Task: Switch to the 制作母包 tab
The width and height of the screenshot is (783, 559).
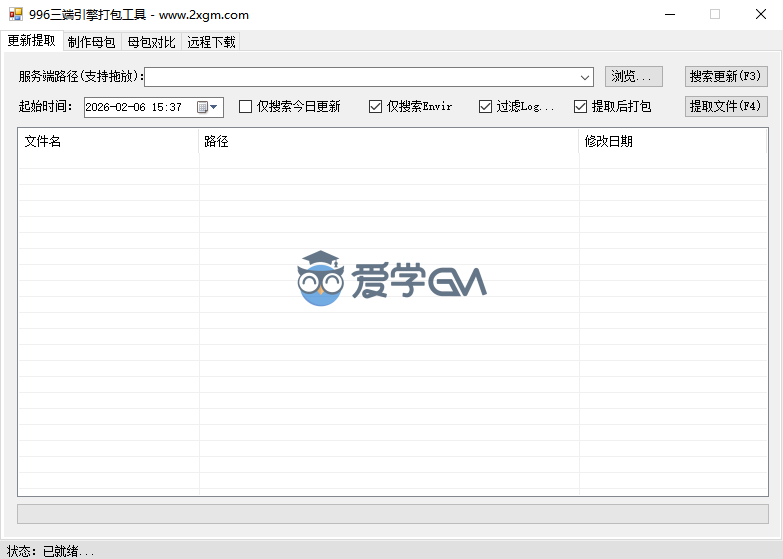Action: (91, 42)
